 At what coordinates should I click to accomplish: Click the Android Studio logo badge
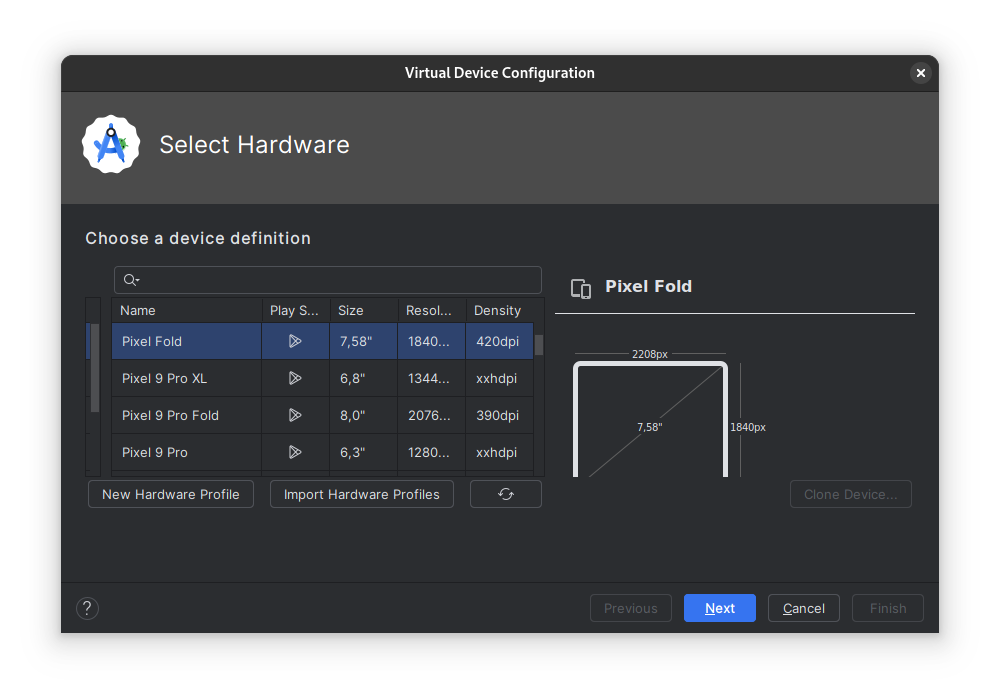[x=111, y=144]
